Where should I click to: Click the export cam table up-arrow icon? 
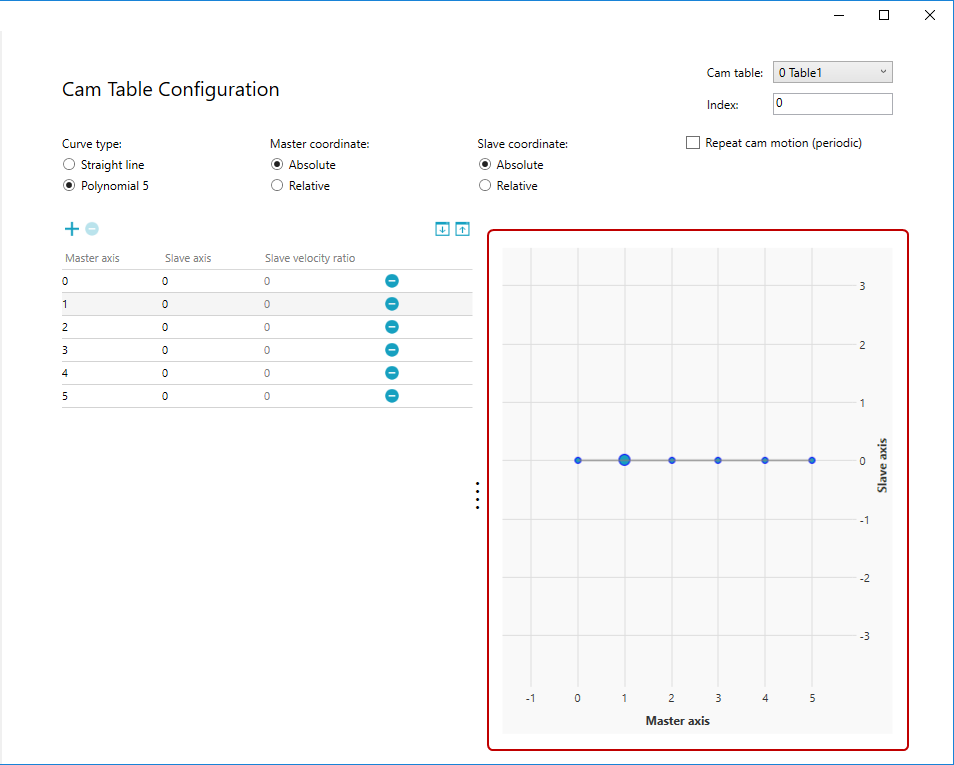coord(462,229)
